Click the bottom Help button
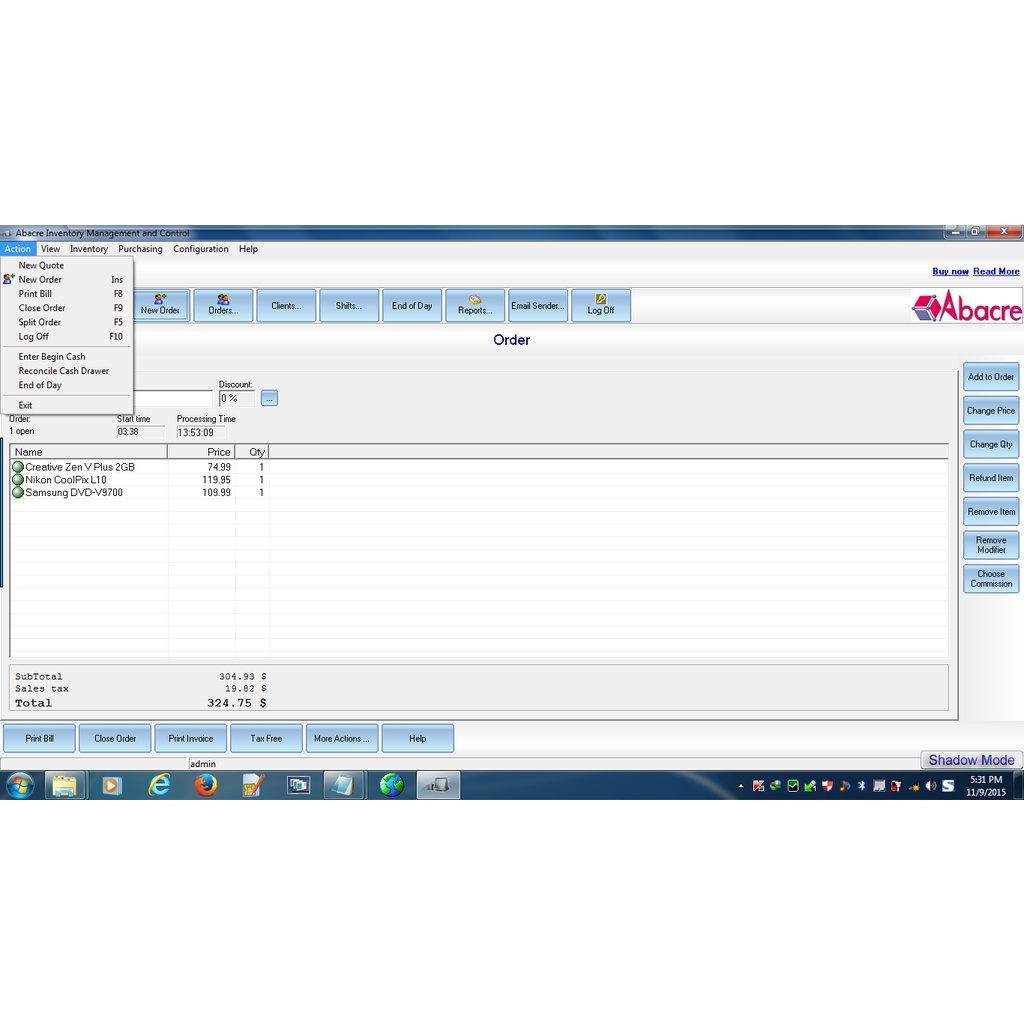This screenshot has width=1024, height=1024. [x=417, y=739]
